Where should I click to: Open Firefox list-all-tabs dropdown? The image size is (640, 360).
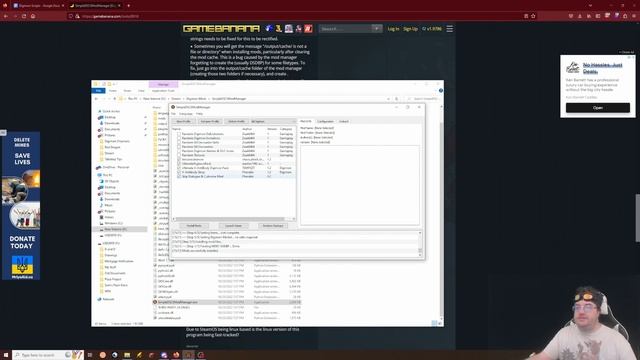pos(590,6)
